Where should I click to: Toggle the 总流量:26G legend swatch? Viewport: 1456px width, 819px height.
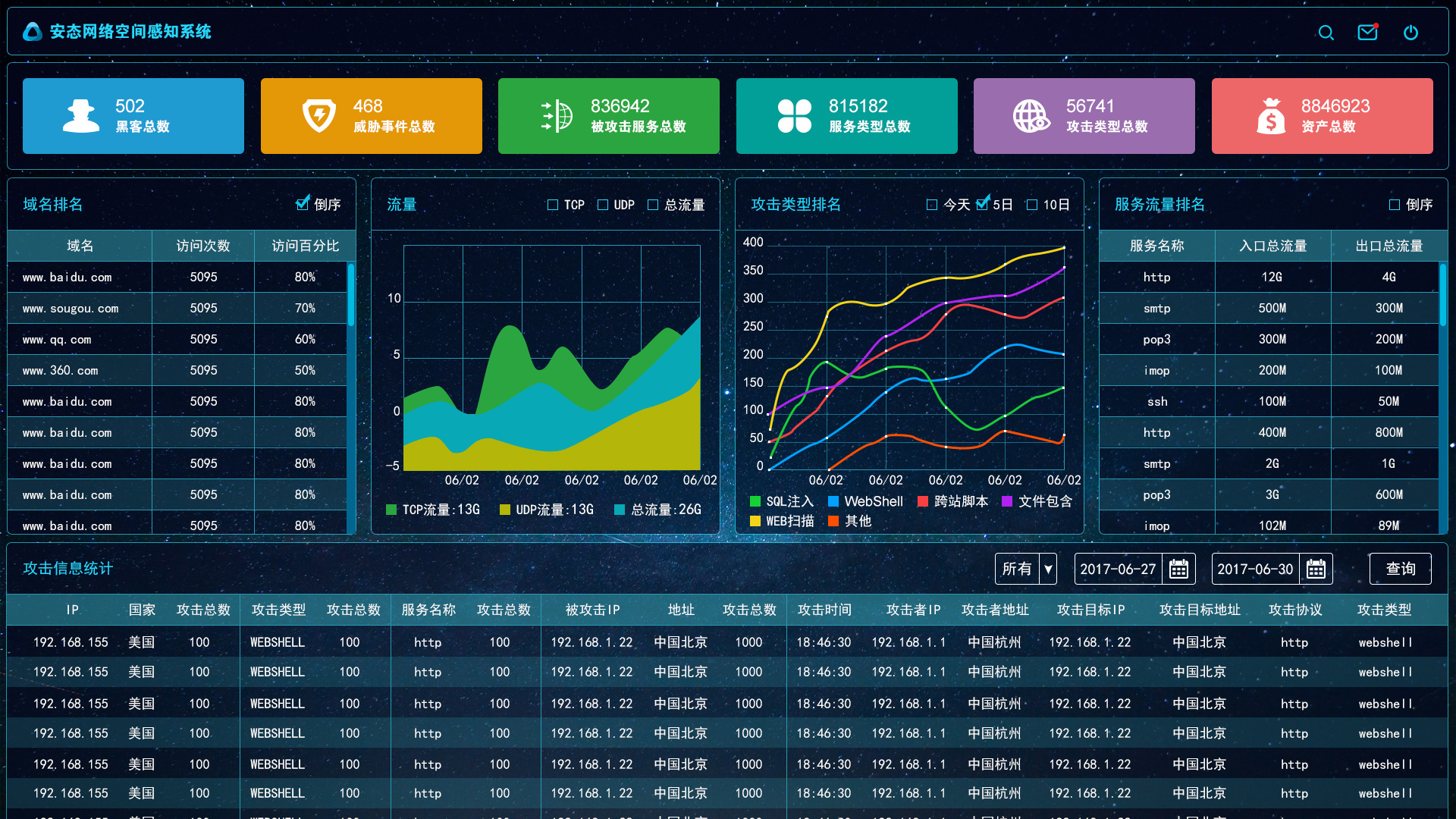(620, 510)
